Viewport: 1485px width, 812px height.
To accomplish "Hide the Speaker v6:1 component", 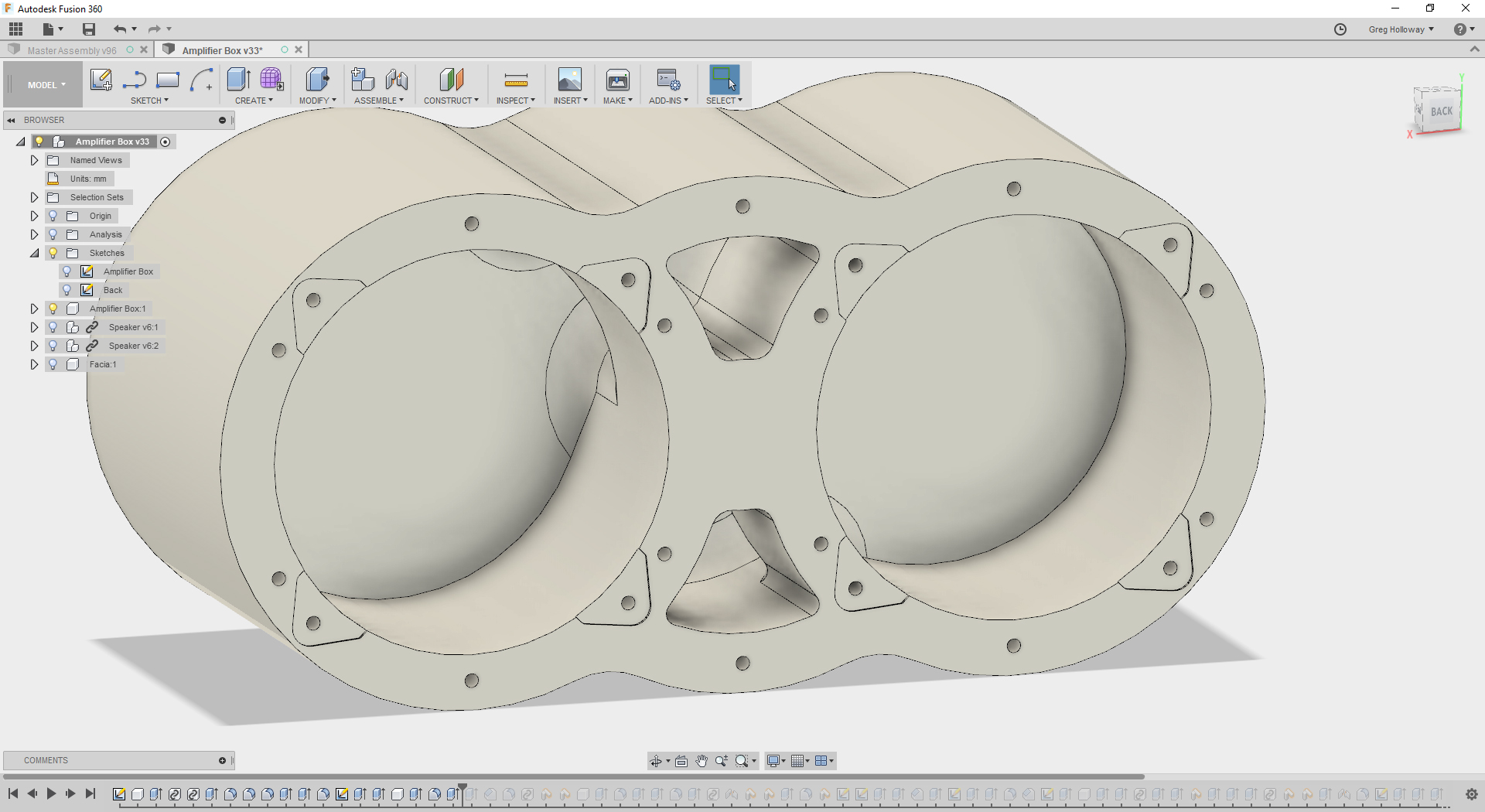I will tap(52, 327).
